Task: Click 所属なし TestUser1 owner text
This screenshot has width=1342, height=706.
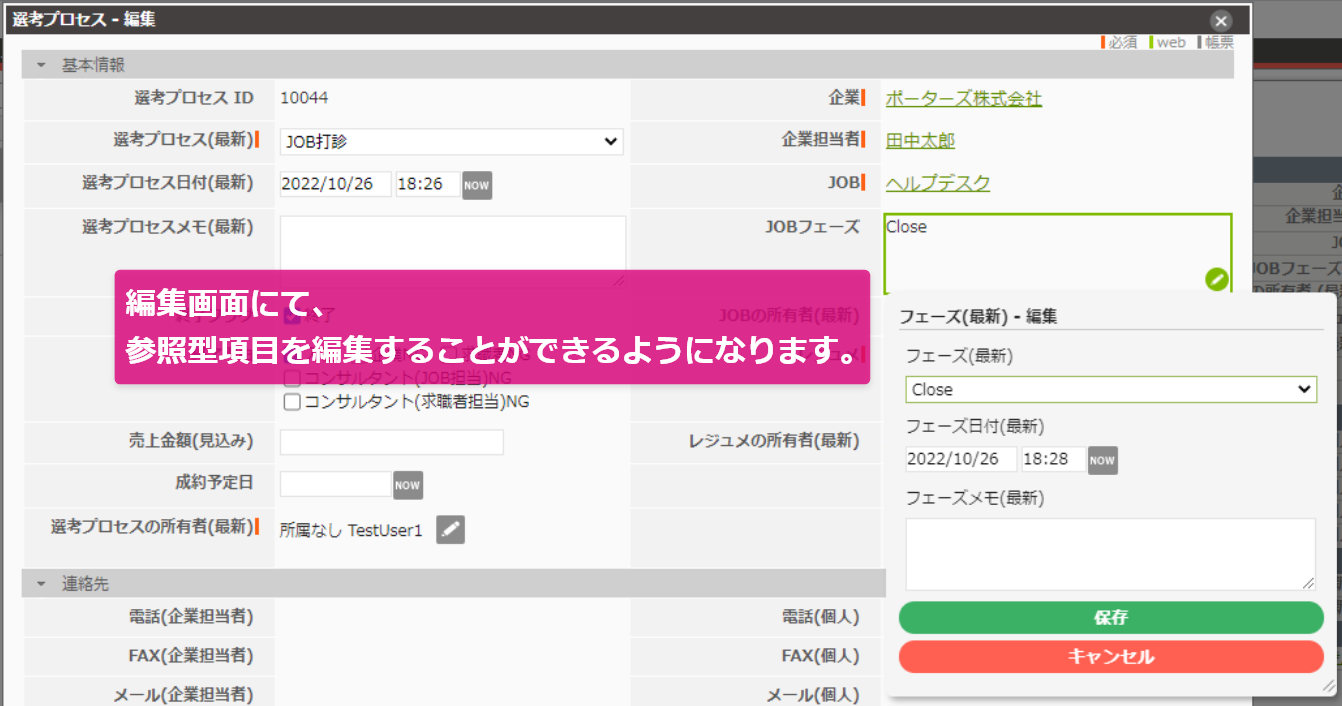Action: [351, 531]
